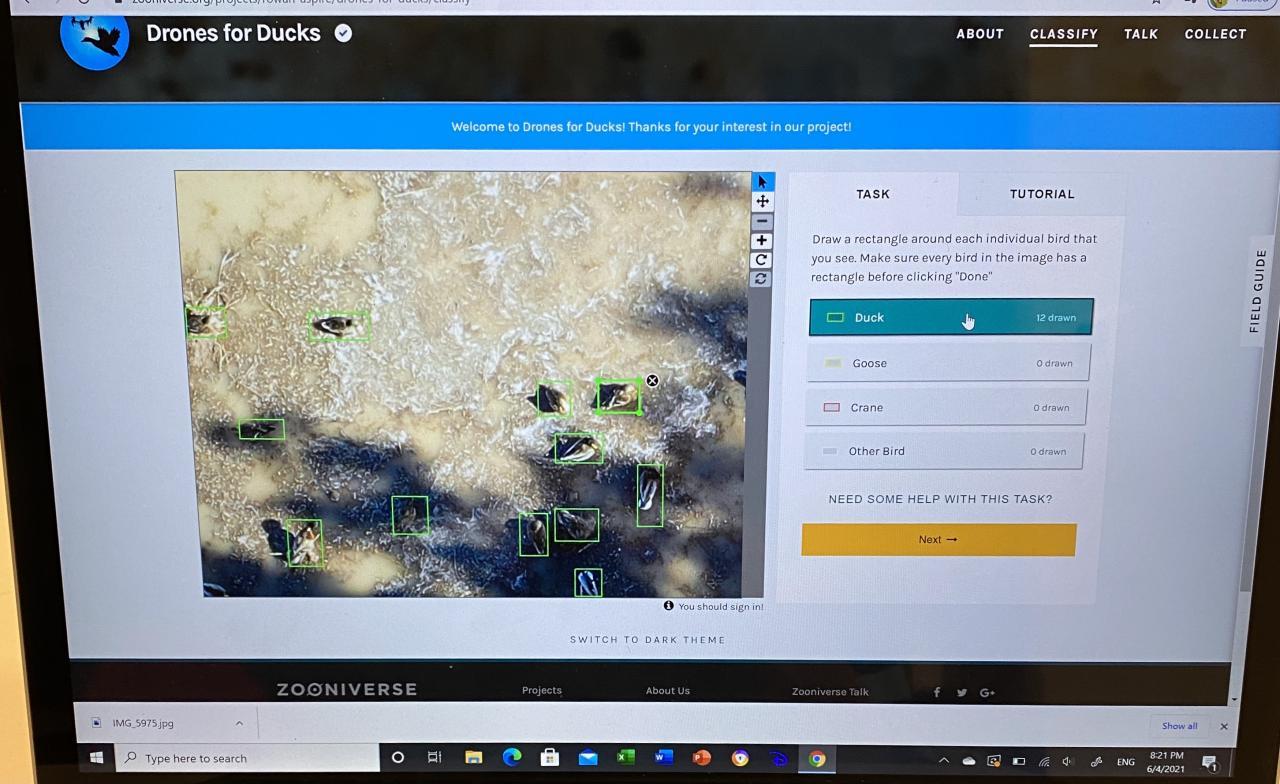Open the IMG_5975.jpg downloaded file
The width and height of the screenshot is (1280, 784).
click(143, 723)
